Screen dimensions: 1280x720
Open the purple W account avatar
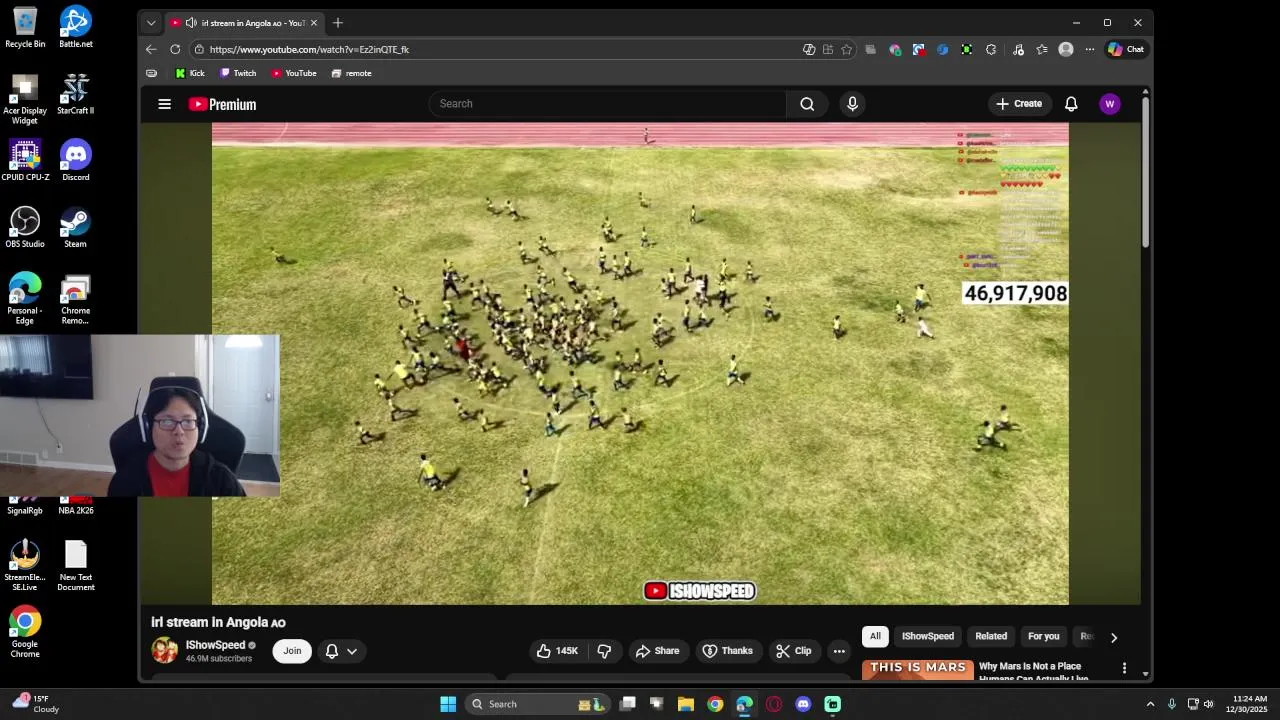[x=1109, y=104]
